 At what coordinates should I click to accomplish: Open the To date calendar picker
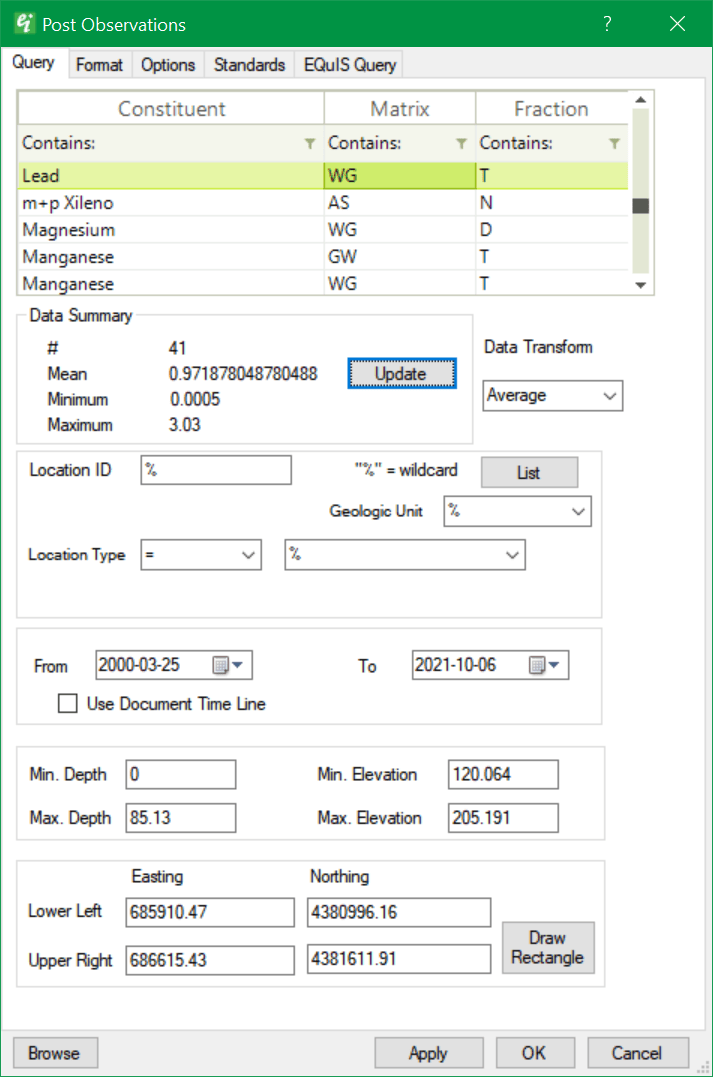(x=545, y=665)
